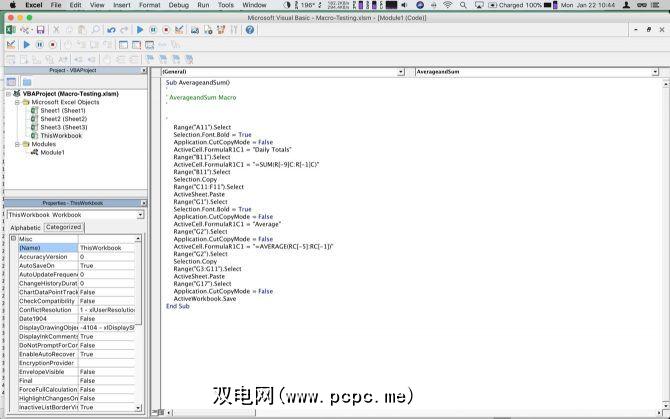
Task: Click the Reset stop icon in top toolbar
Action: tap(166, 30)
